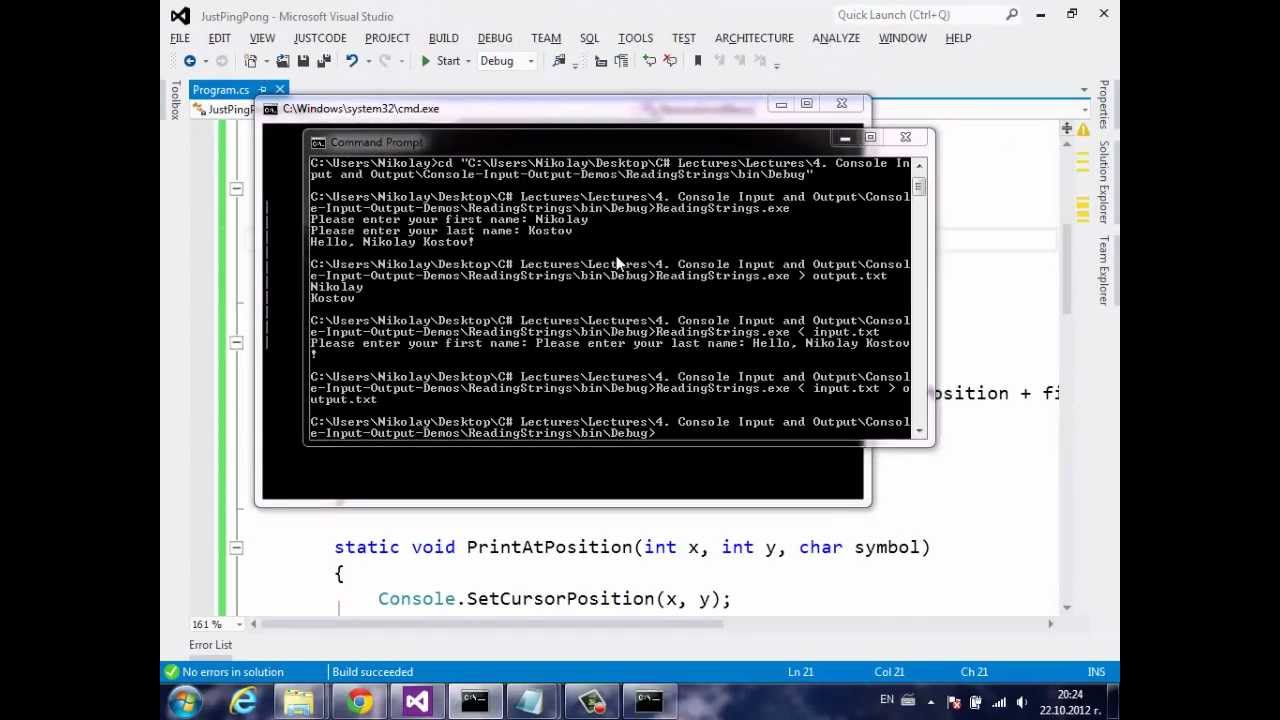
Task: Open the Properties side tab
Action: point(1104,104)
